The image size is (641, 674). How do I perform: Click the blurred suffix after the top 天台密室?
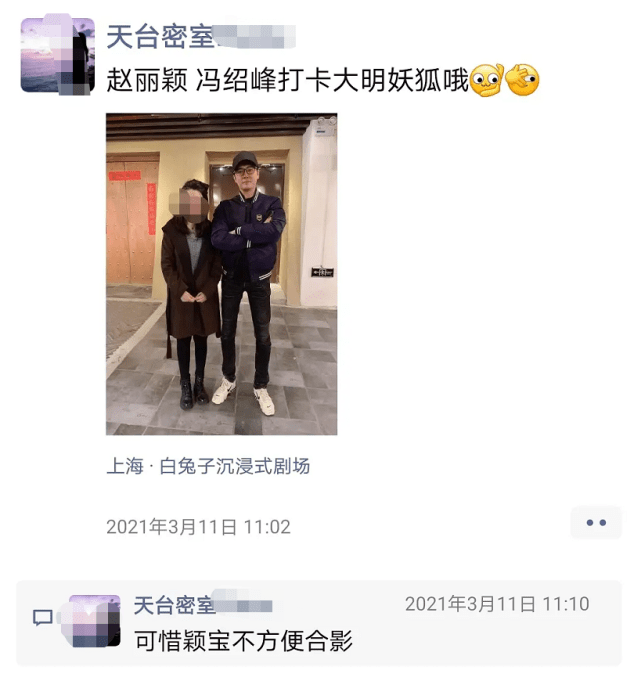click(x=255, y=37)
